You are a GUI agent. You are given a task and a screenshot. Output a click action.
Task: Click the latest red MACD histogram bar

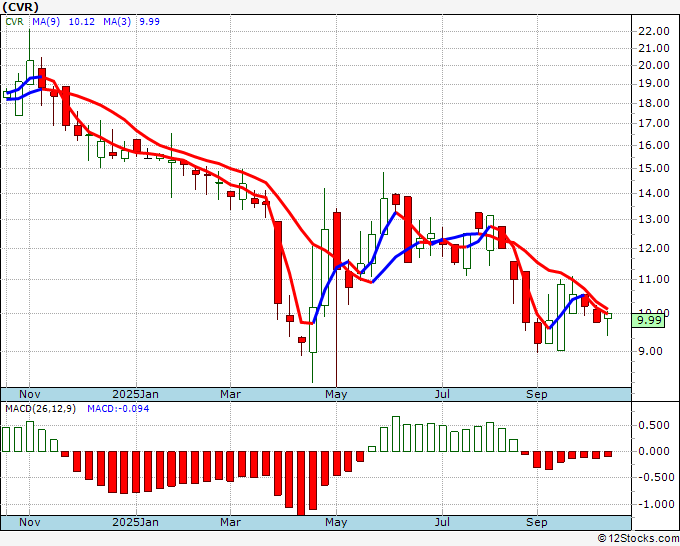[608, 454]
